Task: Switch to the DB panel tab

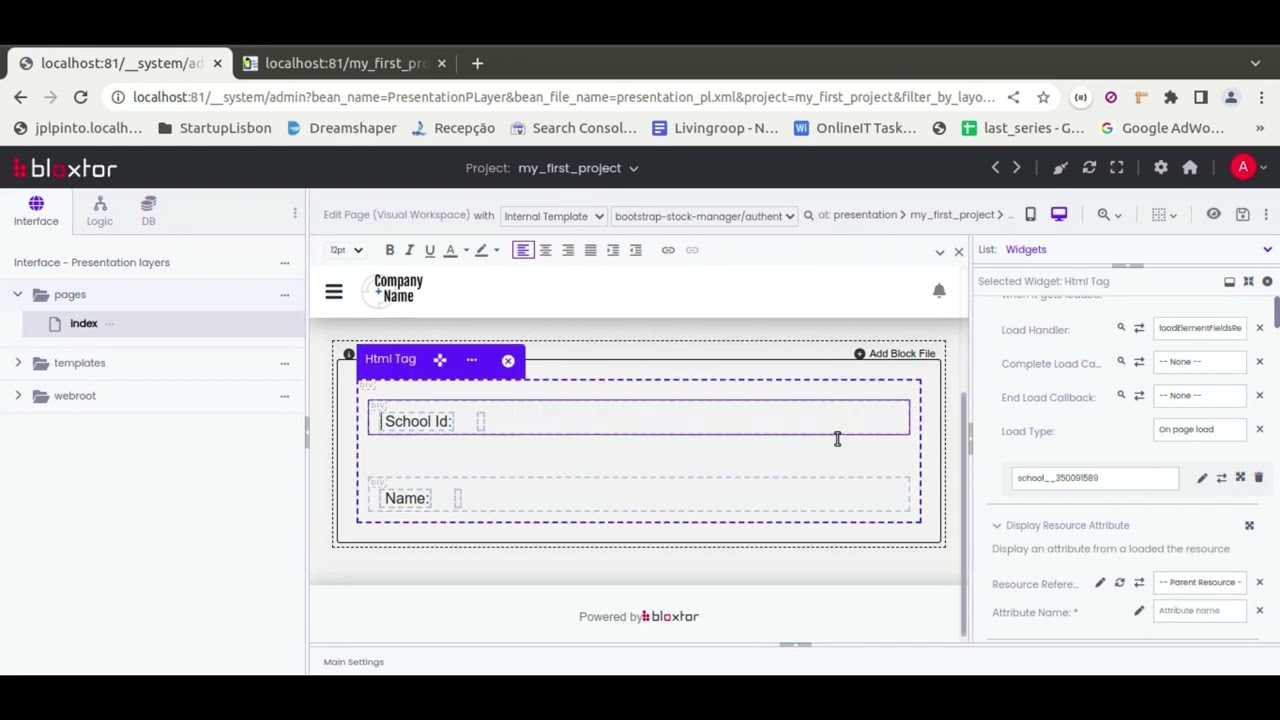Action: pyautogui.click(x=148, y=211)
